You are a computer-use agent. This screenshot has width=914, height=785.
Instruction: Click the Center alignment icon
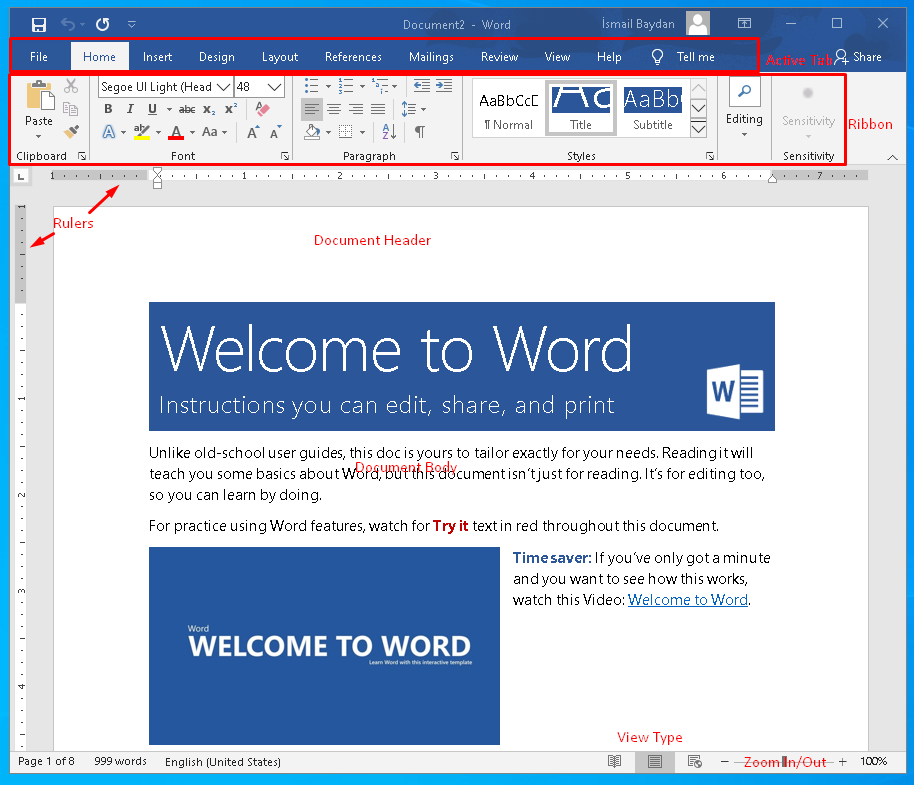tap(334, 109)
